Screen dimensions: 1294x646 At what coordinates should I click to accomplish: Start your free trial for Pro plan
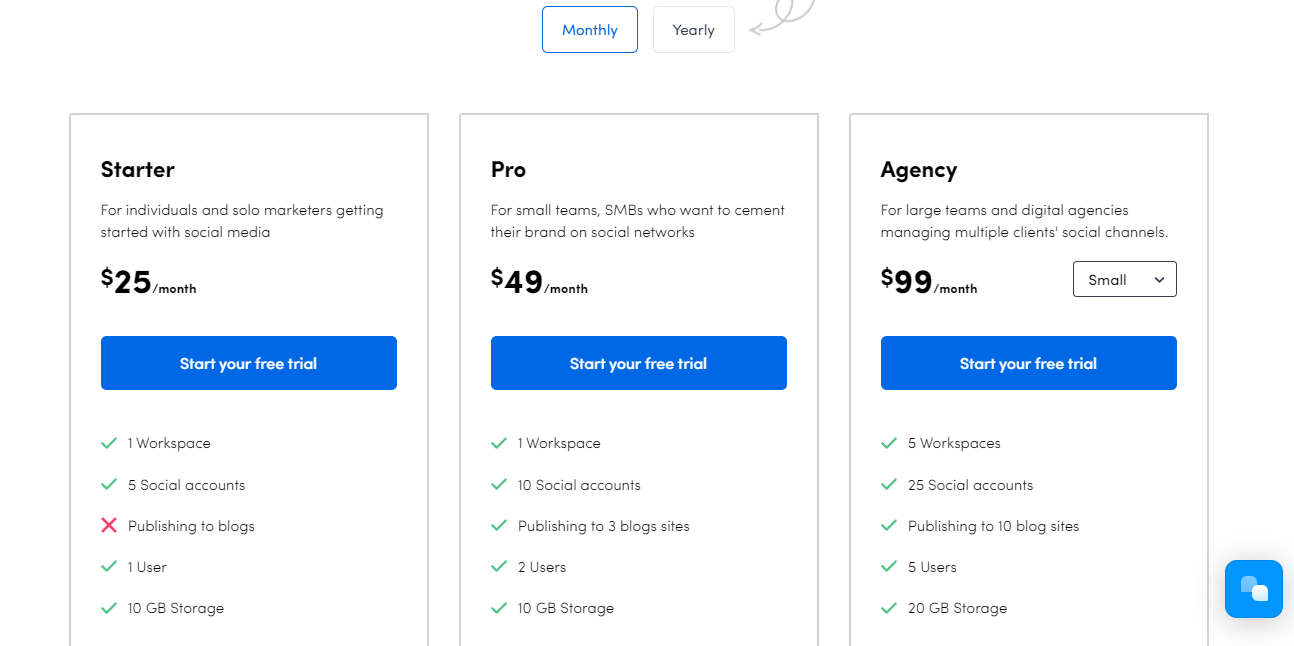[x=639, y=363]
